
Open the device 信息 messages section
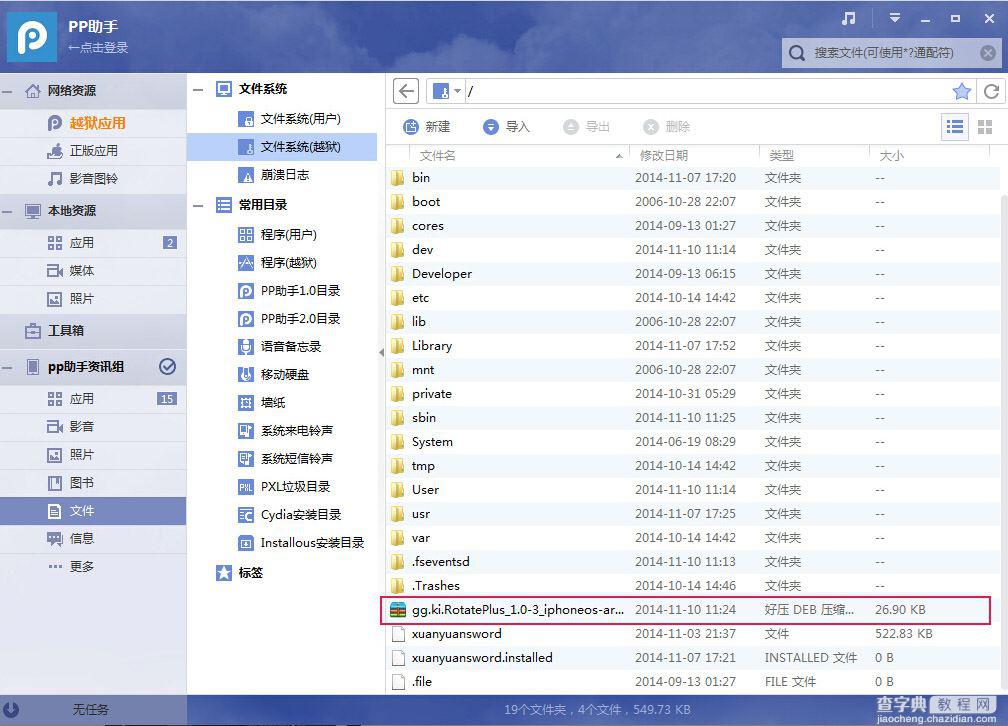(93, 539)
